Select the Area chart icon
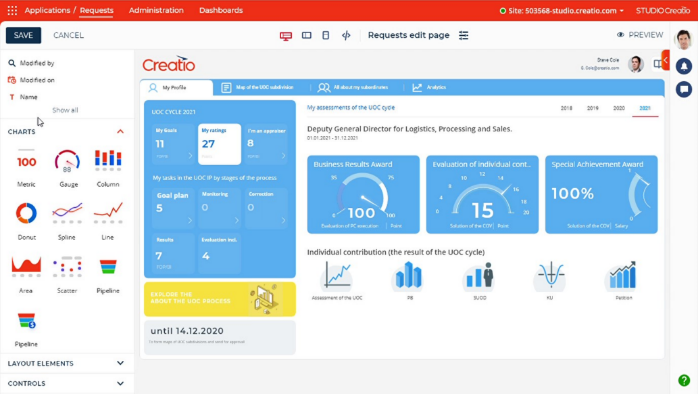699x394 pixels. (26, 267)
